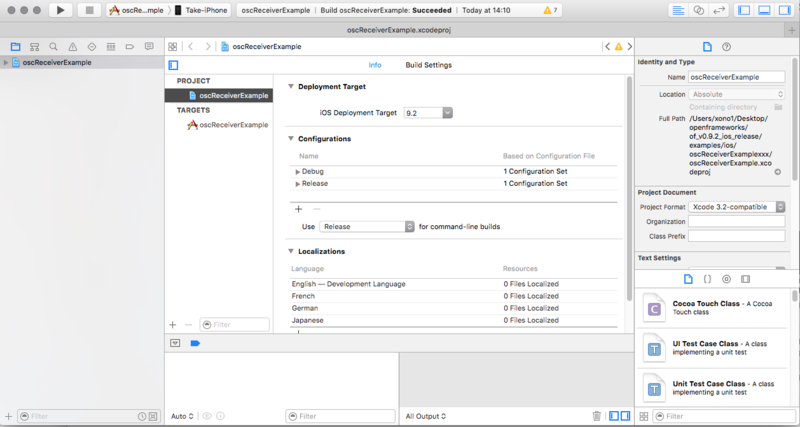
Task: Toggle library grid view icon
Action: [x=643, y=416]
